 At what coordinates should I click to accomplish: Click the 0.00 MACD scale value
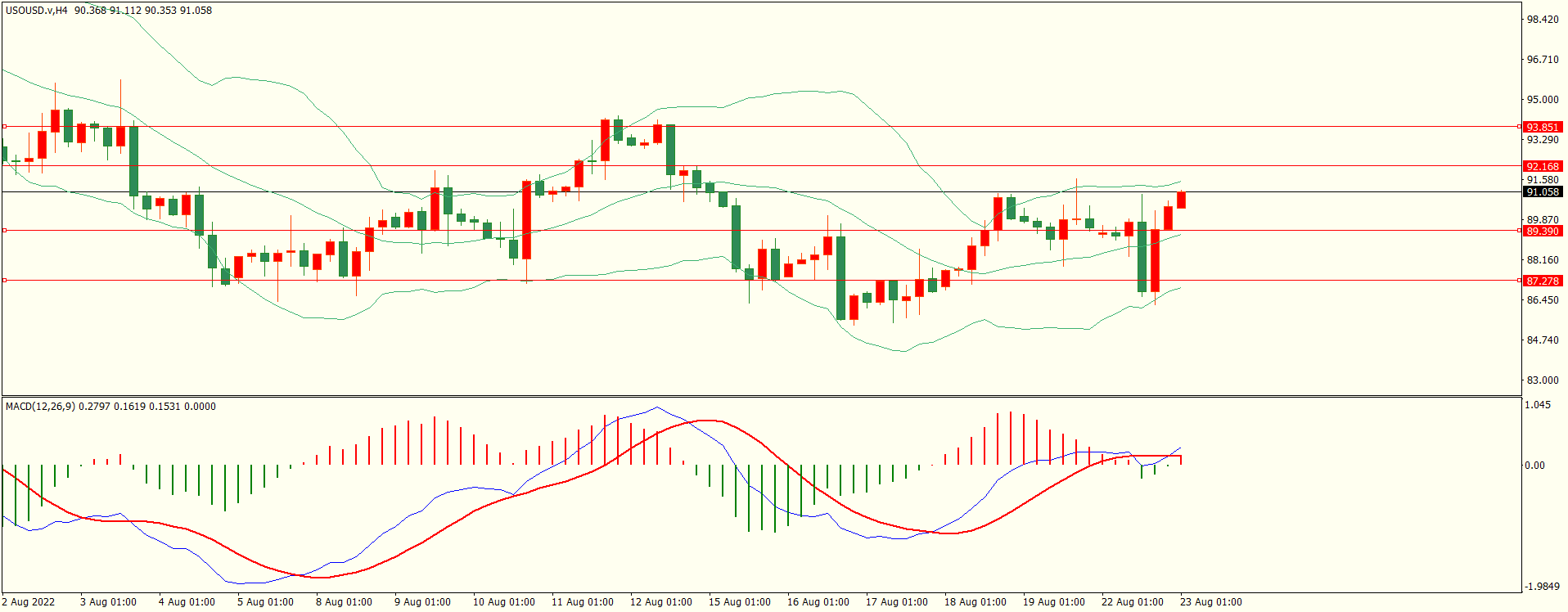[x=1535, y=466]
